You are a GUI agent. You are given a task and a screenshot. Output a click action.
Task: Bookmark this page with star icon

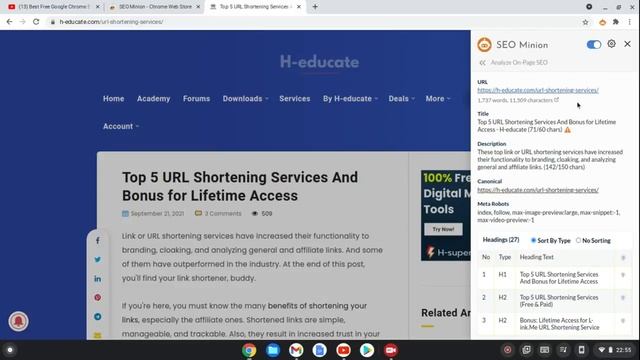coord(585,22)
